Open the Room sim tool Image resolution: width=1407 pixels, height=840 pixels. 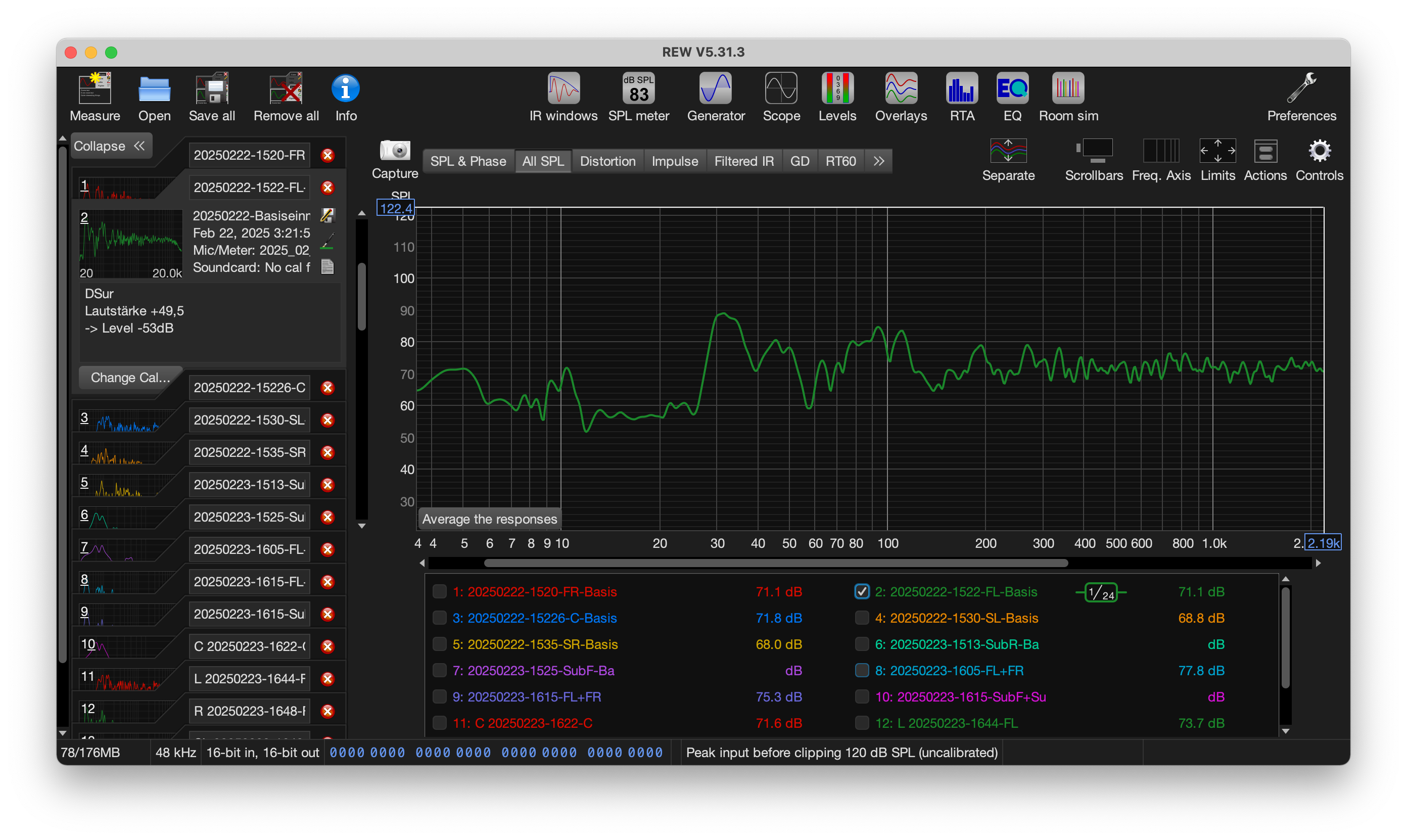coord(1068,89)
